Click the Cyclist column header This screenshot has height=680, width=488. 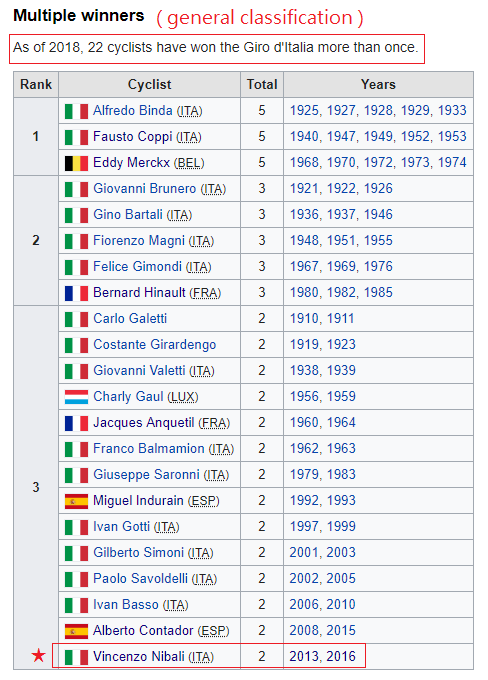click(x=149, y=85)
